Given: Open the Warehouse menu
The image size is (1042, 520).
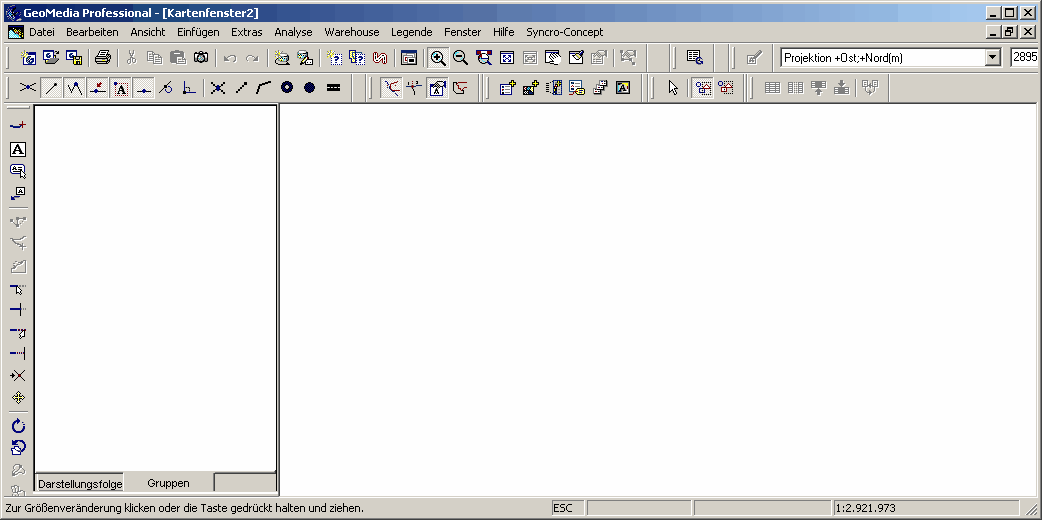Looking at the screenshot, I should pos(351,32).
